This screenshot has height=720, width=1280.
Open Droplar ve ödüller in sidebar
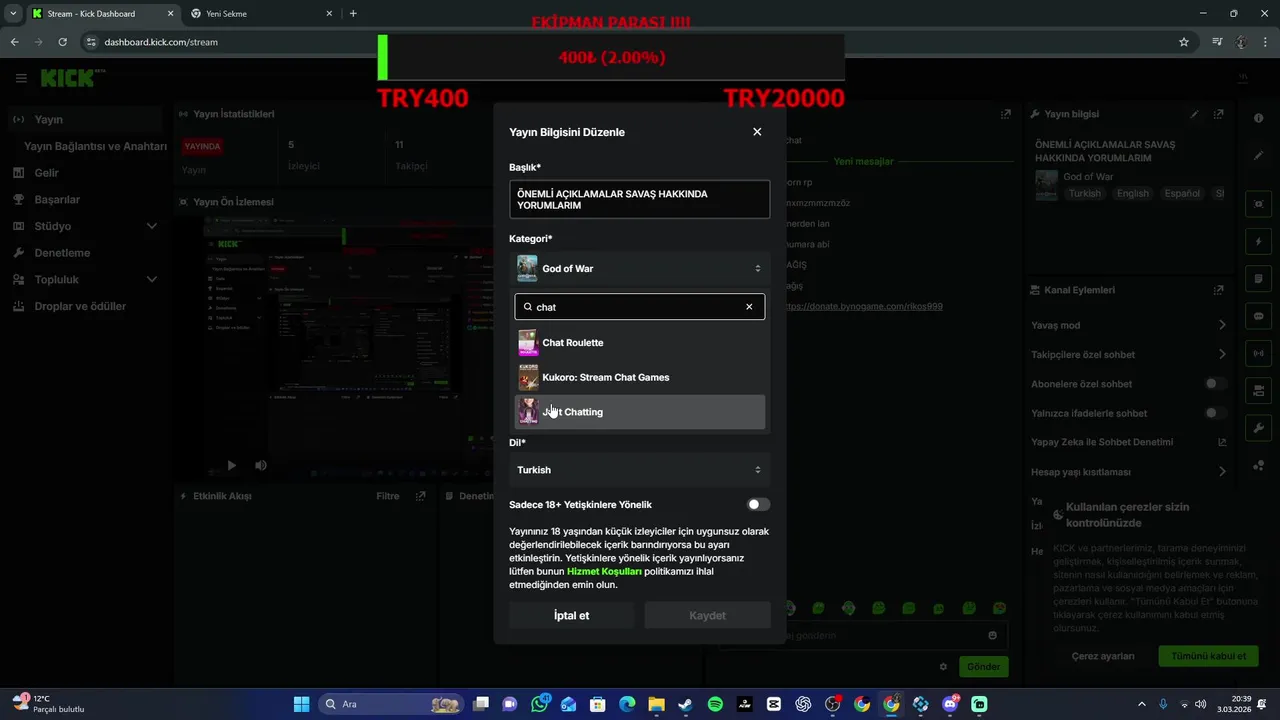click(87, 306)
